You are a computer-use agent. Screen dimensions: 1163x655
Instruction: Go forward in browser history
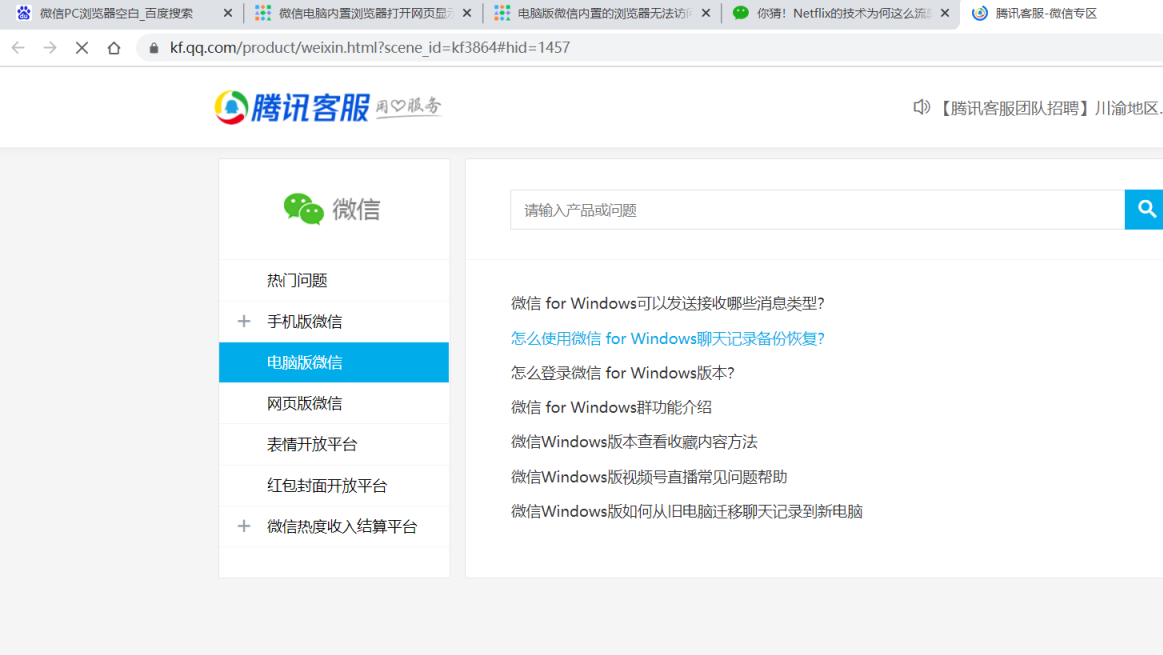tap(50, 47)
